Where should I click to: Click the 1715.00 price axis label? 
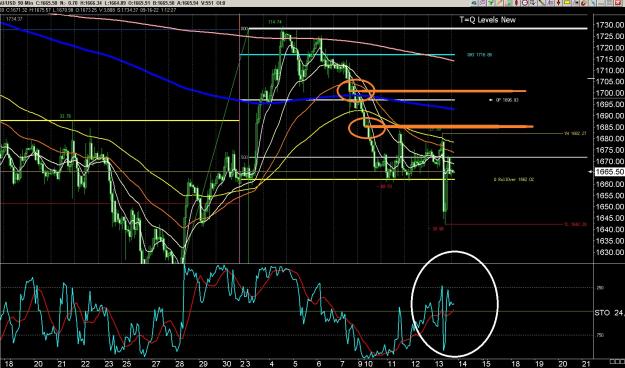point(609,59)
